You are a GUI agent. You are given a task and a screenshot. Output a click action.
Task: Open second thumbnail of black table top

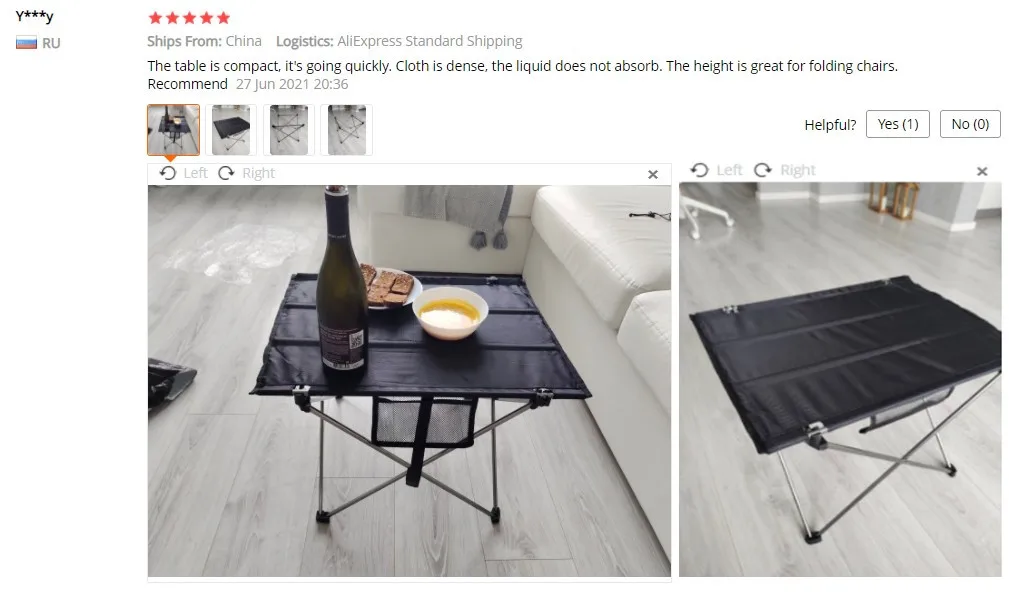(x=231, y=130)
